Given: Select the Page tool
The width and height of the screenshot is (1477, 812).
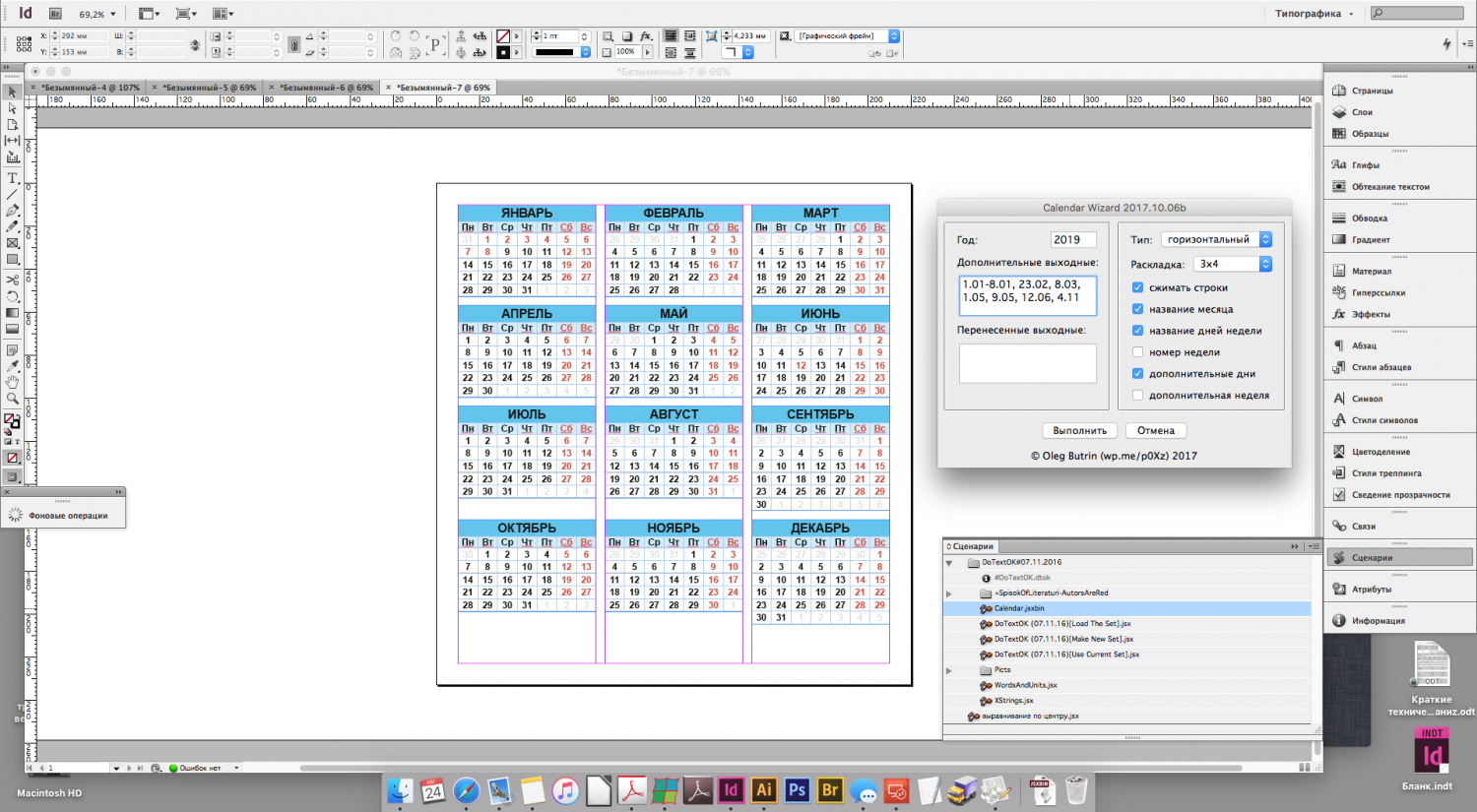Looking at the screenshot, I should 13,125.
